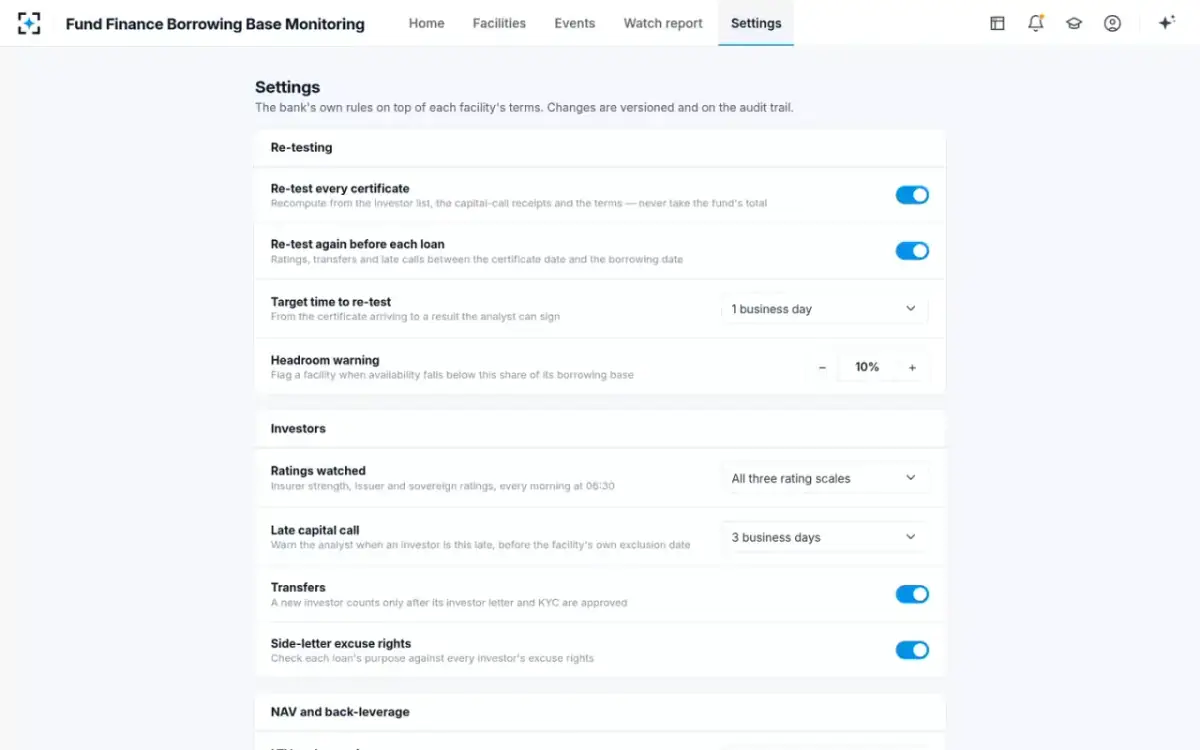Decrease Headroom warning with minus button
Viewport: 1200px width, 750px height.
point(822,367)
